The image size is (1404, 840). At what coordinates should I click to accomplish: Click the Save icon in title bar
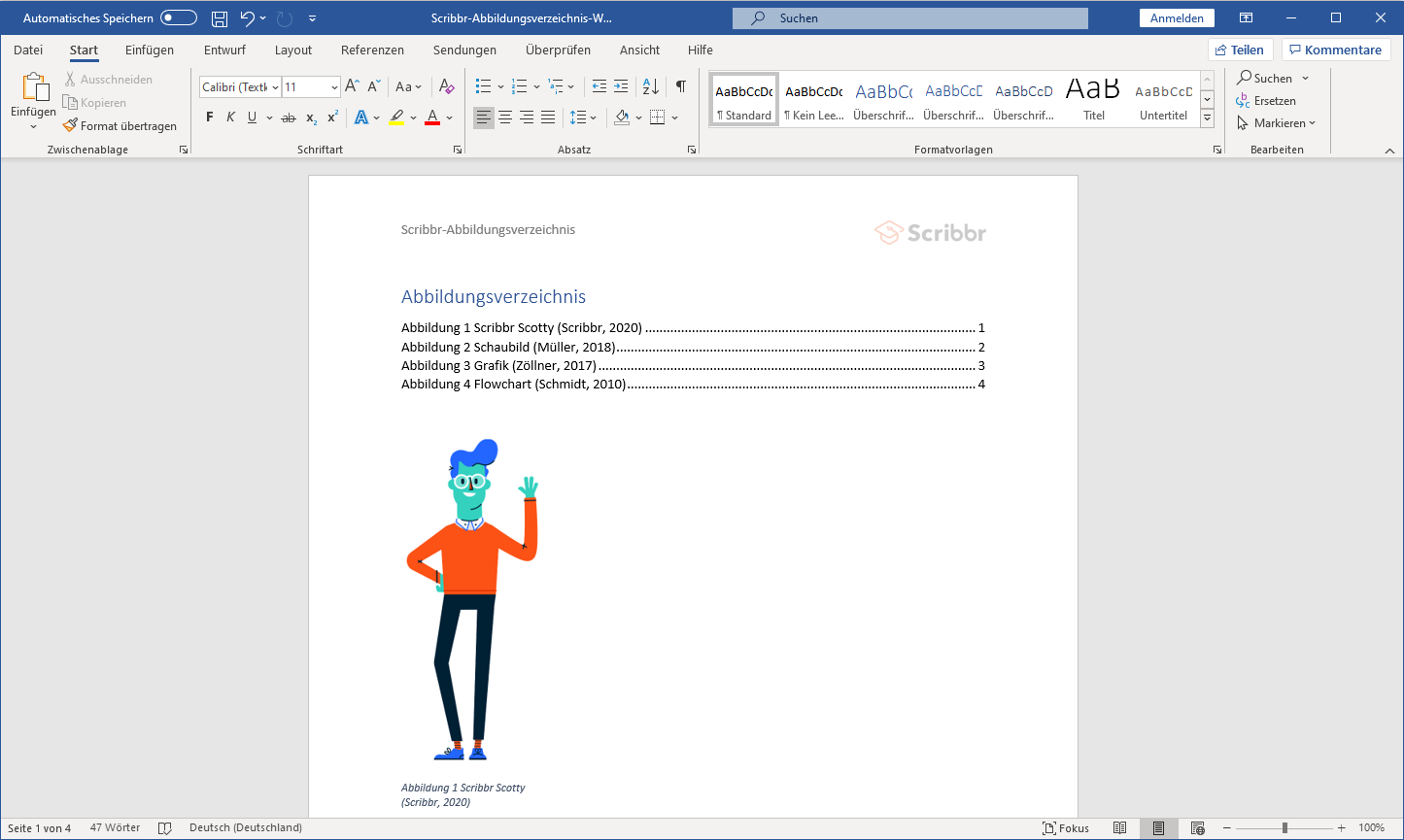click(220, 18)
